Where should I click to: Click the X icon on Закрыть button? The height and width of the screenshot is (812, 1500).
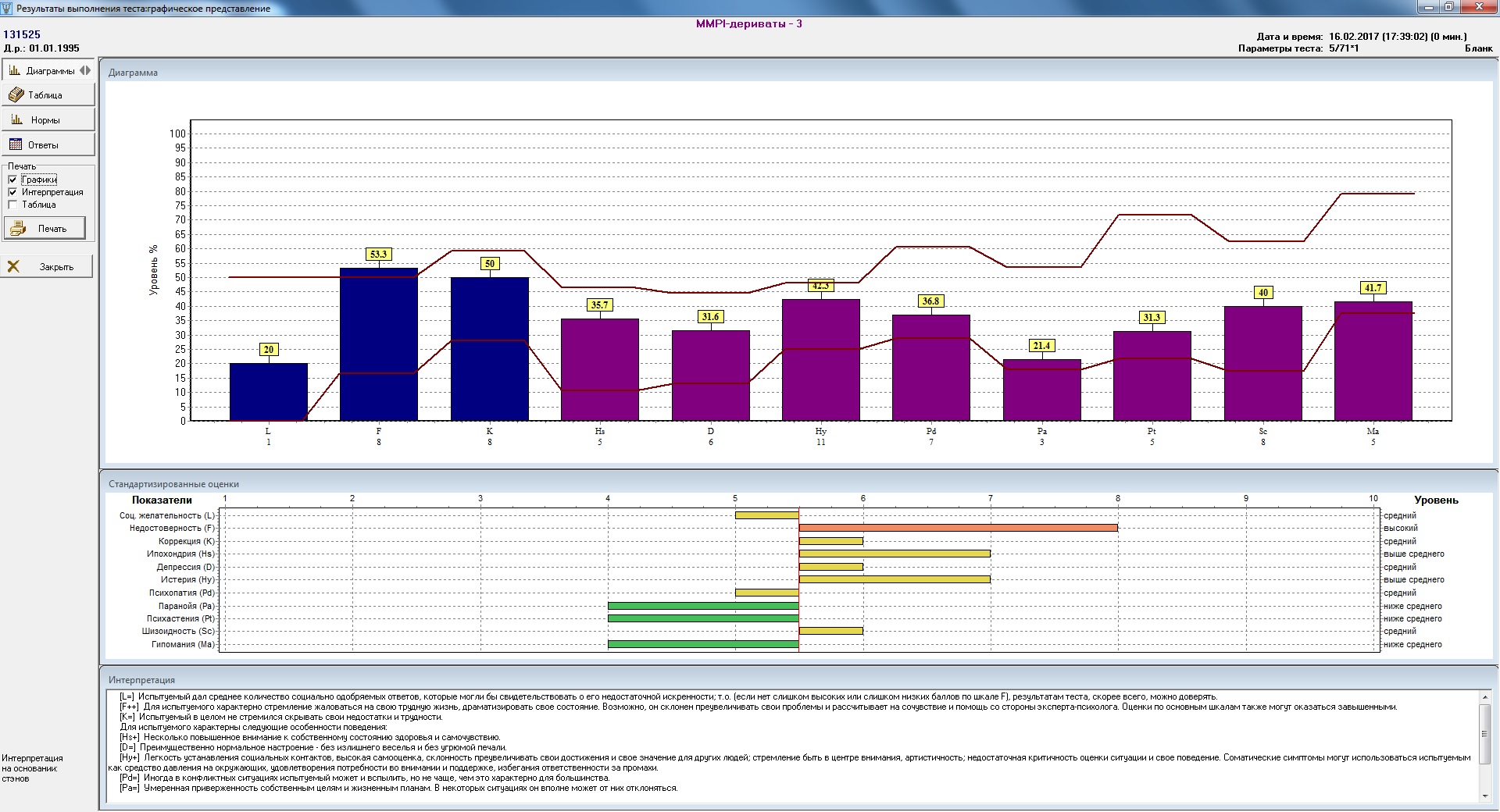tap(13, 267)
